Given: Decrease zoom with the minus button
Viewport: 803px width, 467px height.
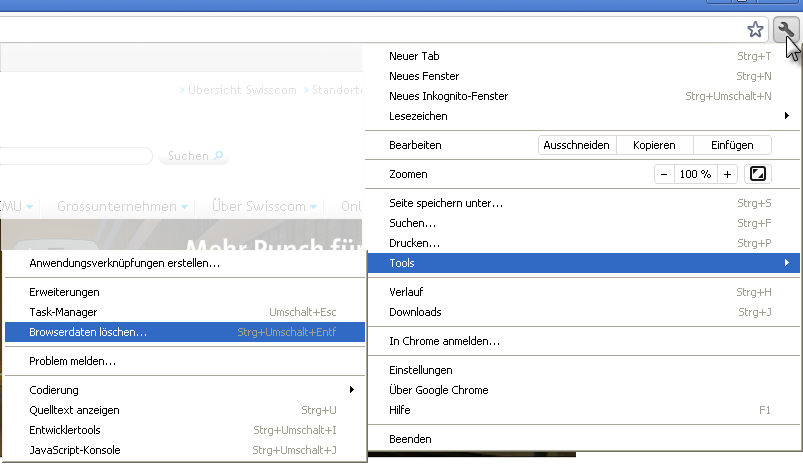Looking at the screenshot, I should click(664, 174).
